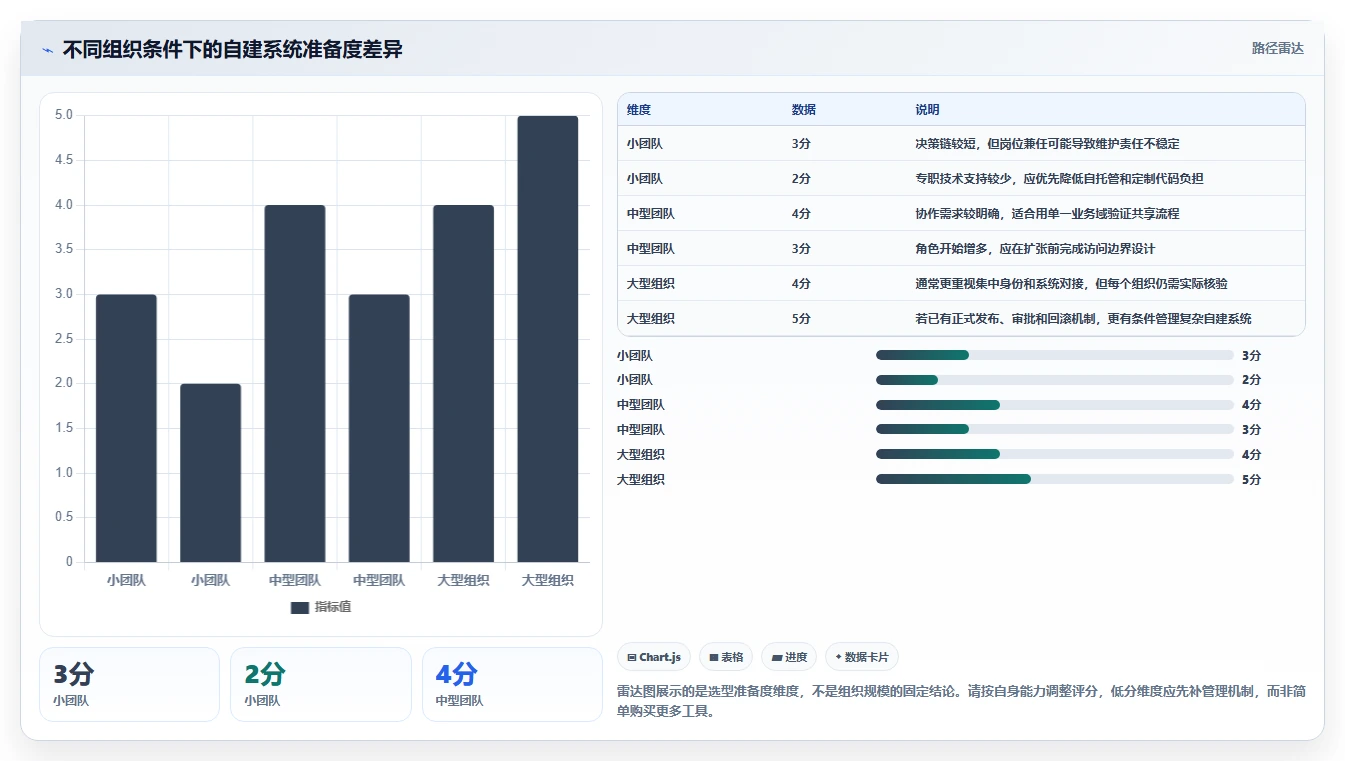Click the 小团队 2分 progress bar
This screenshot has width=1345, height=761.
coord(1055,380)
